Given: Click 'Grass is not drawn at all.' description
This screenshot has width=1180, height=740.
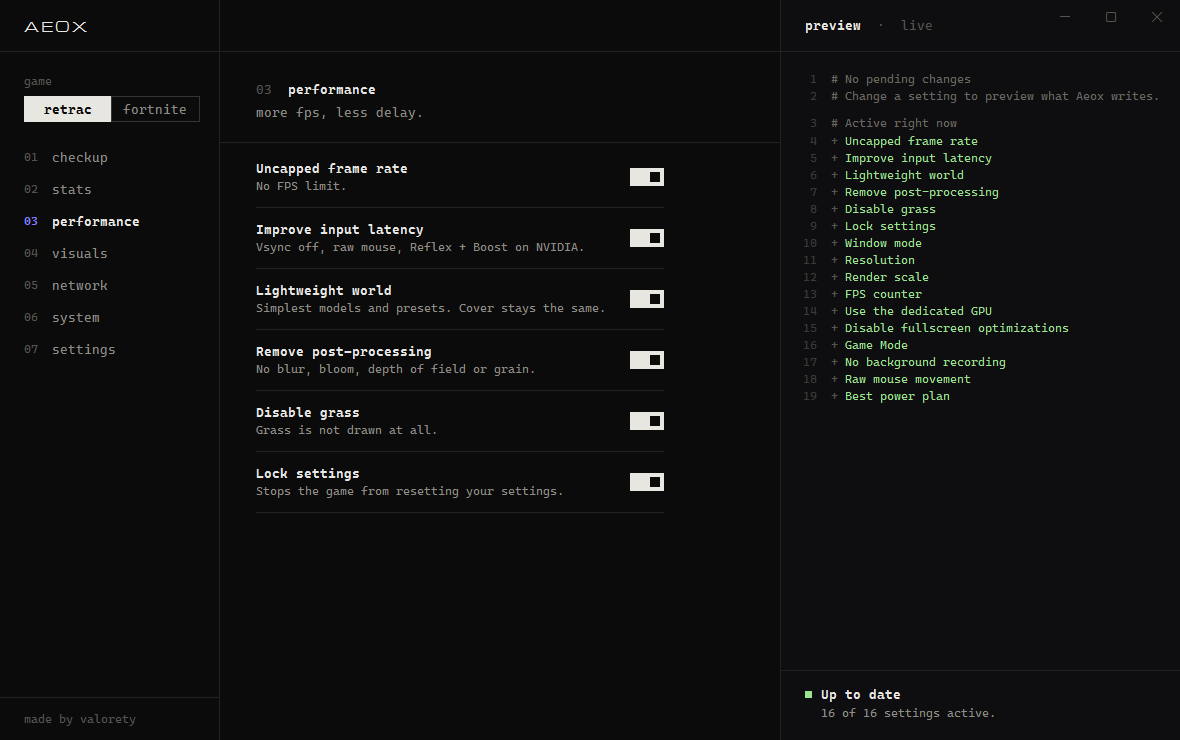Looking at the screenshot, I should [346, 430].
